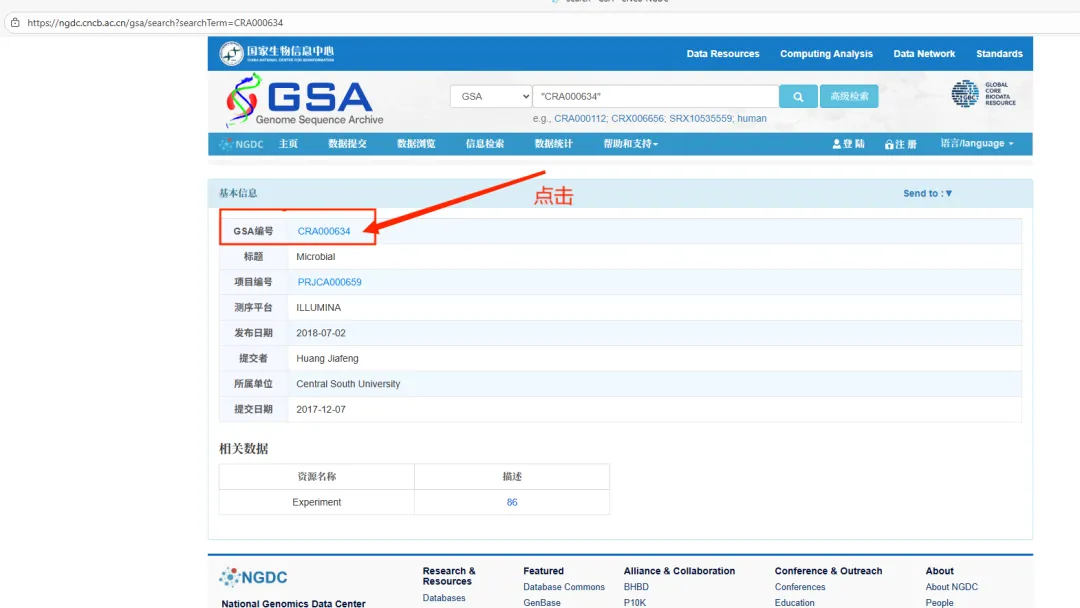This screenshot has width=1080, height=608.
Task: Click release date 2018-07-02
Action: (x=321, y=333)
